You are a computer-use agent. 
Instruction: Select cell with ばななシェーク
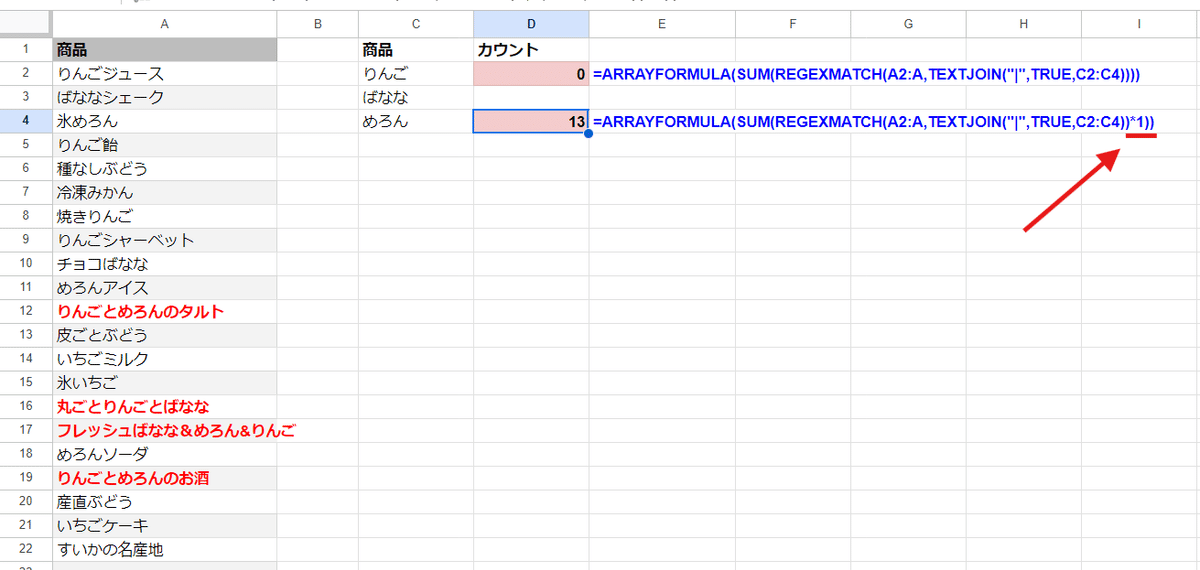[165, 98]
